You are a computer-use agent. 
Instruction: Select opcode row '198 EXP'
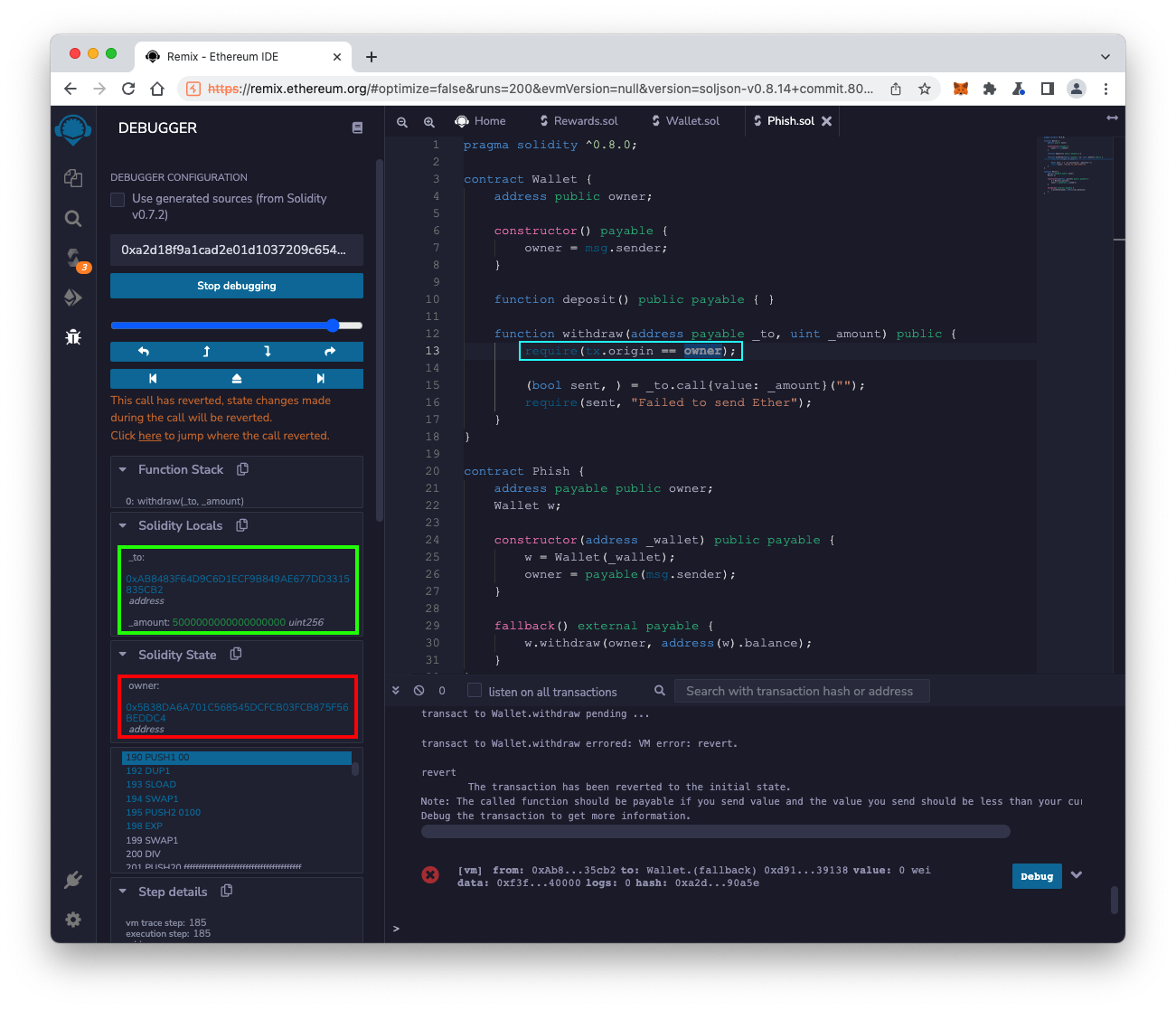(237, 826)
